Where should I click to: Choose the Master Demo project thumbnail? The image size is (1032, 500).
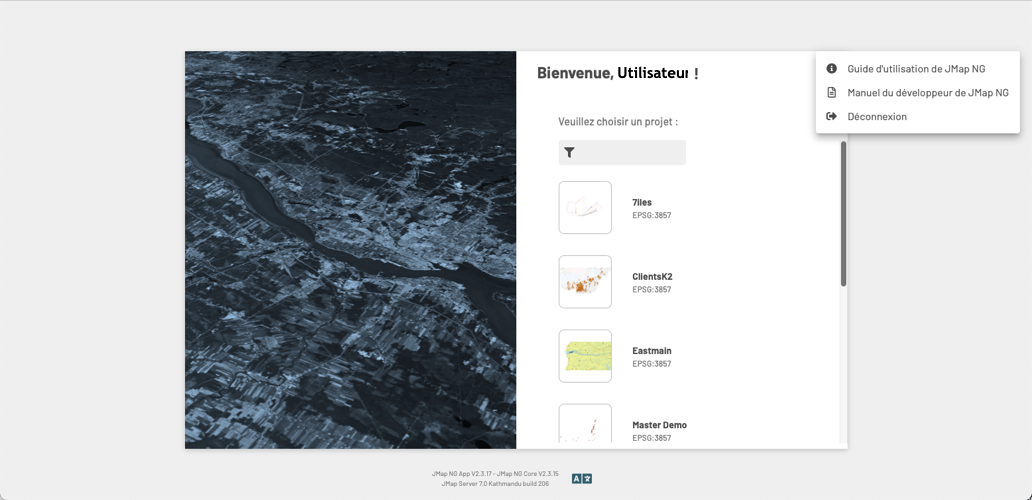(585, 425)
